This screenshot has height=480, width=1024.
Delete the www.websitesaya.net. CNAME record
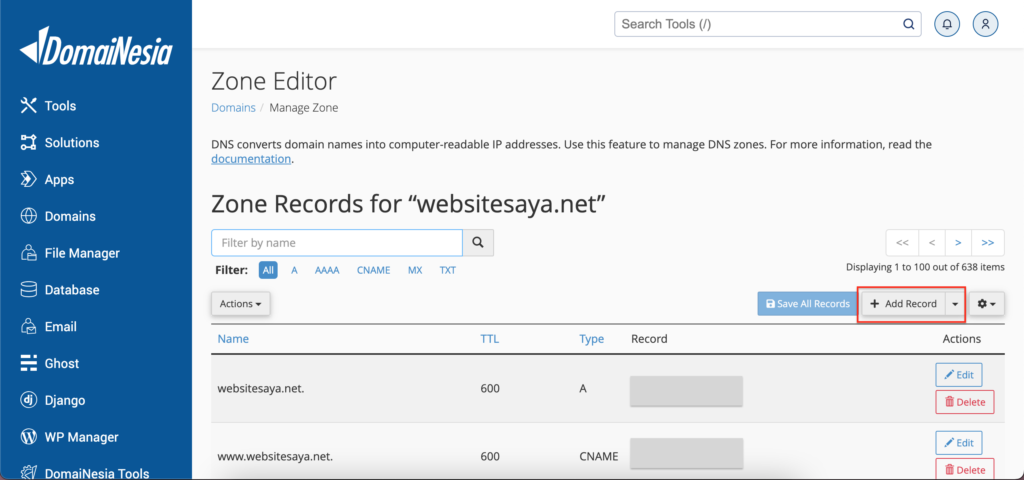(x=965, y=470)
